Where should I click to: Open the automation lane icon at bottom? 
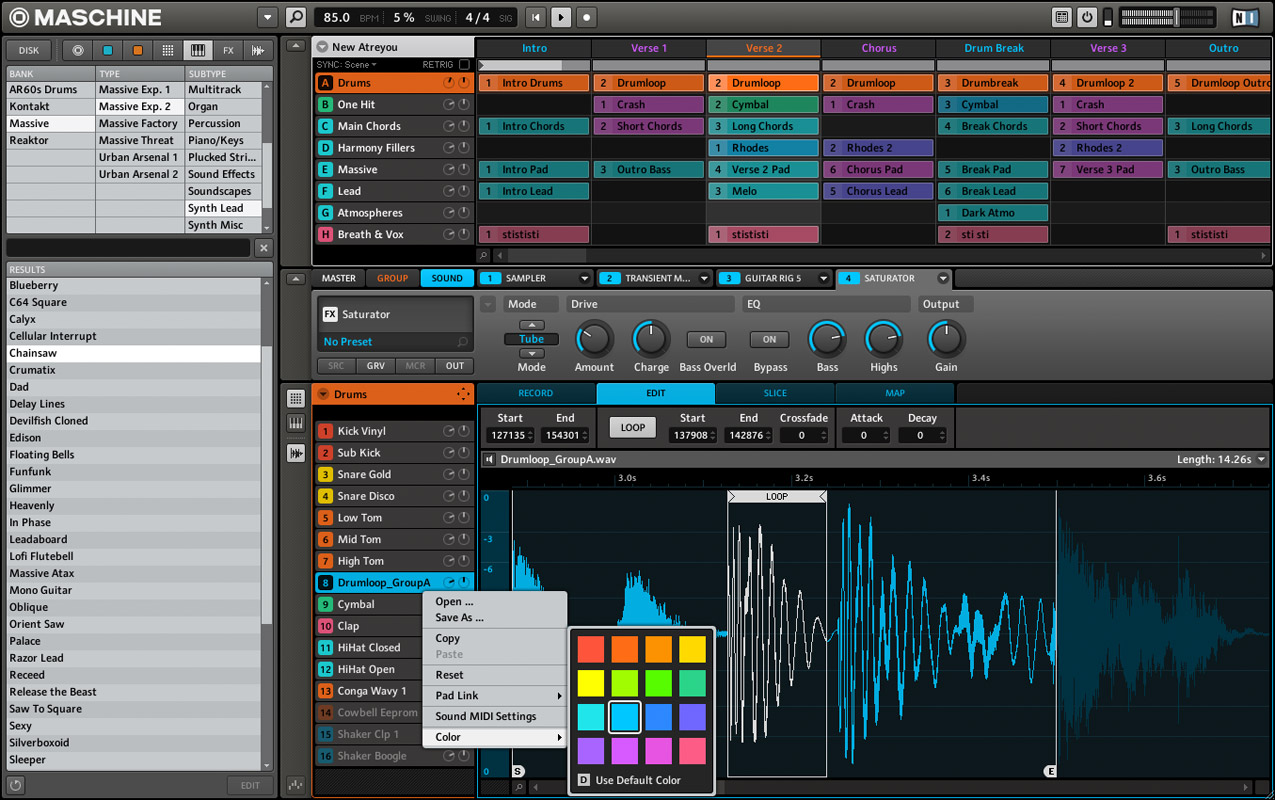pyautogui.click(x=296, y=786)
